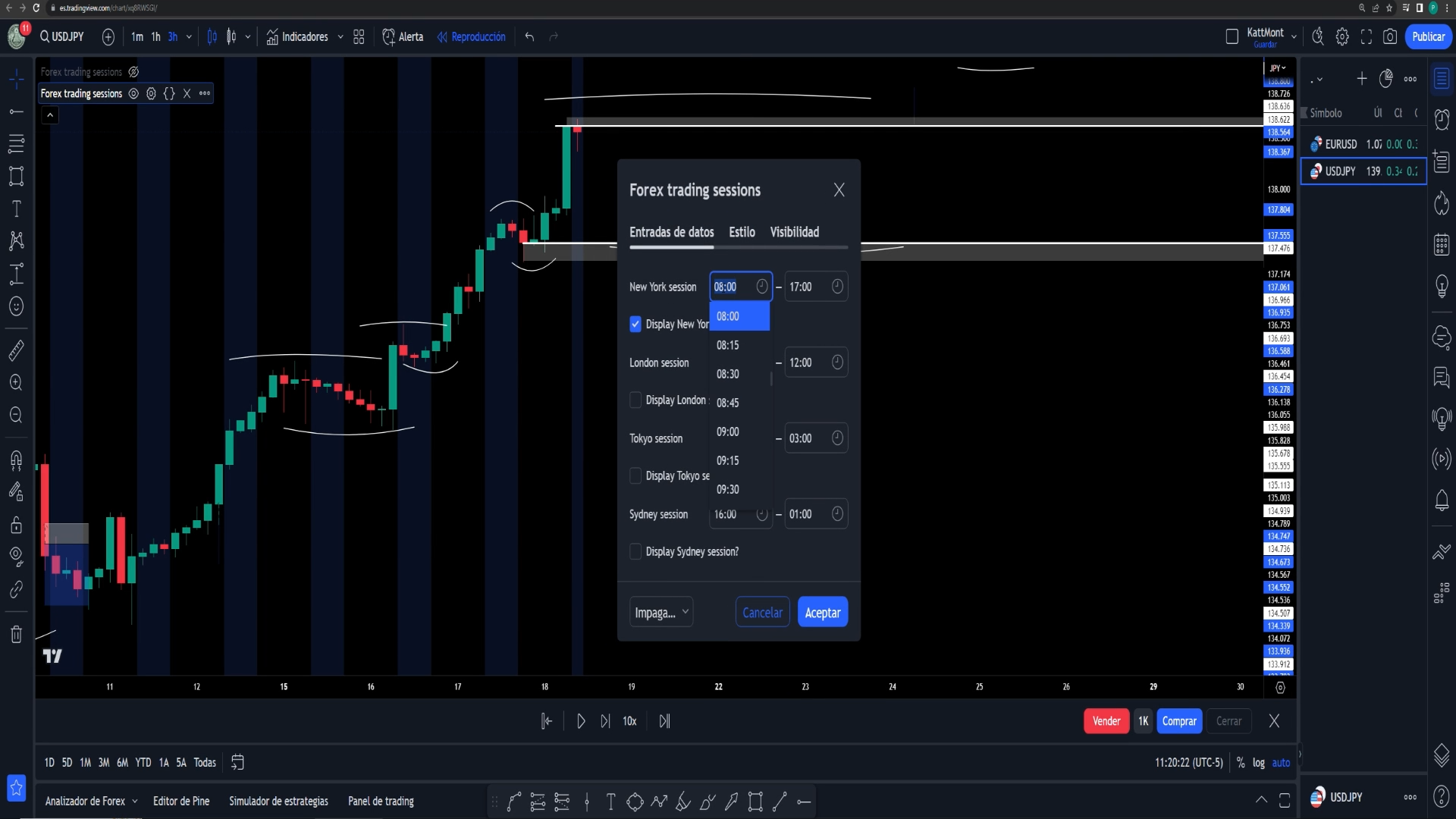This screenshot has width=1456, height=819.
Task: Open the Visibilidad tab
Action: (794, 232)
